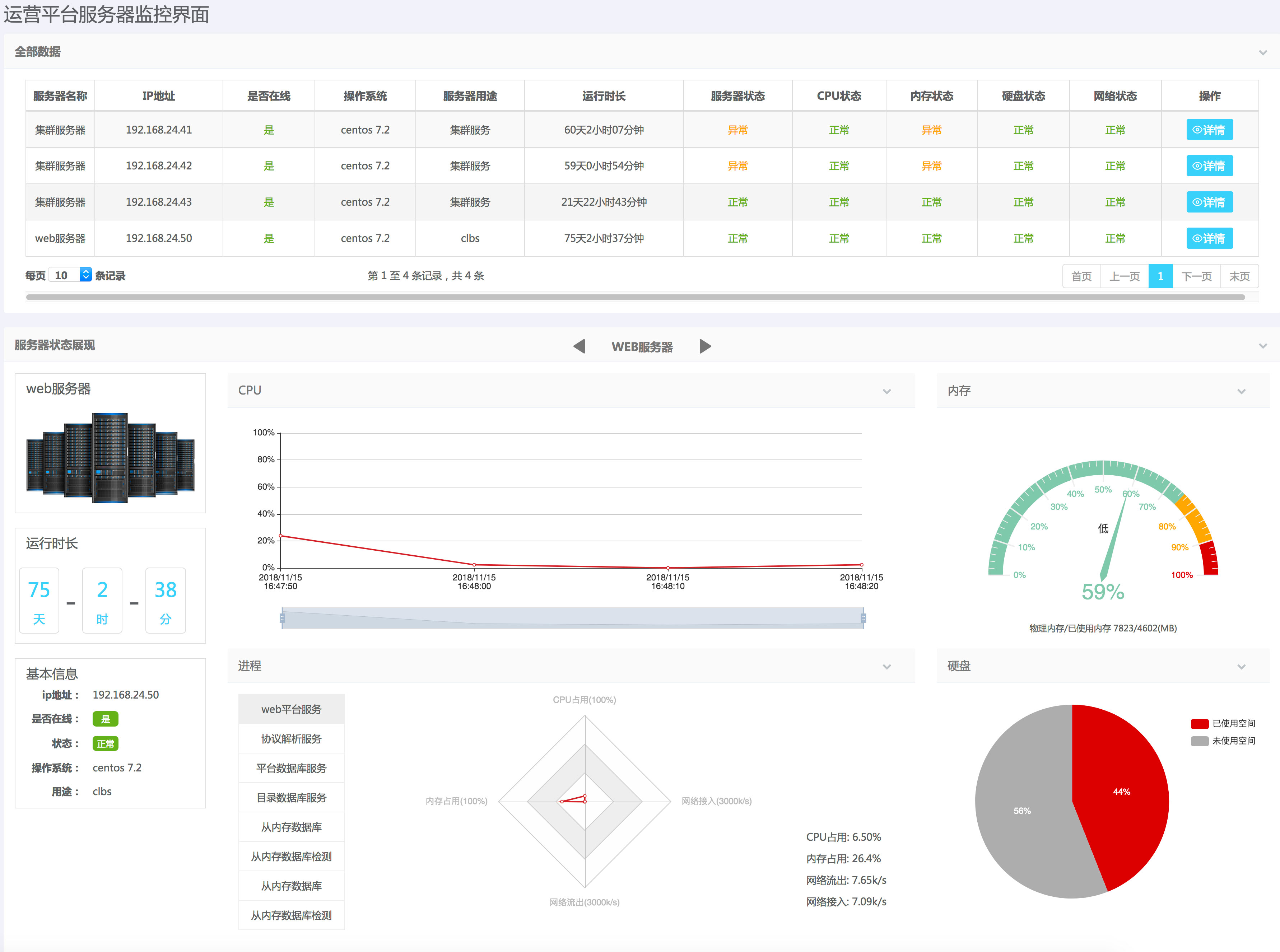Screen dimensions: 1280x952
Task: Click the WEB服务器 carousel title
Action: tap(642, 347)
